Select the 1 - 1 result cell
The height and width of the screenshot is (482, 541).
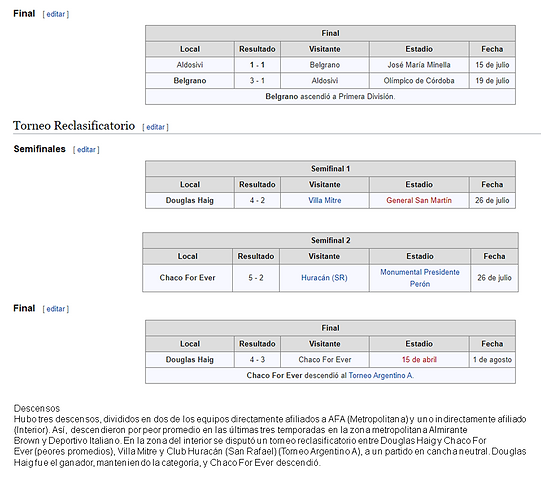point(257,65)
